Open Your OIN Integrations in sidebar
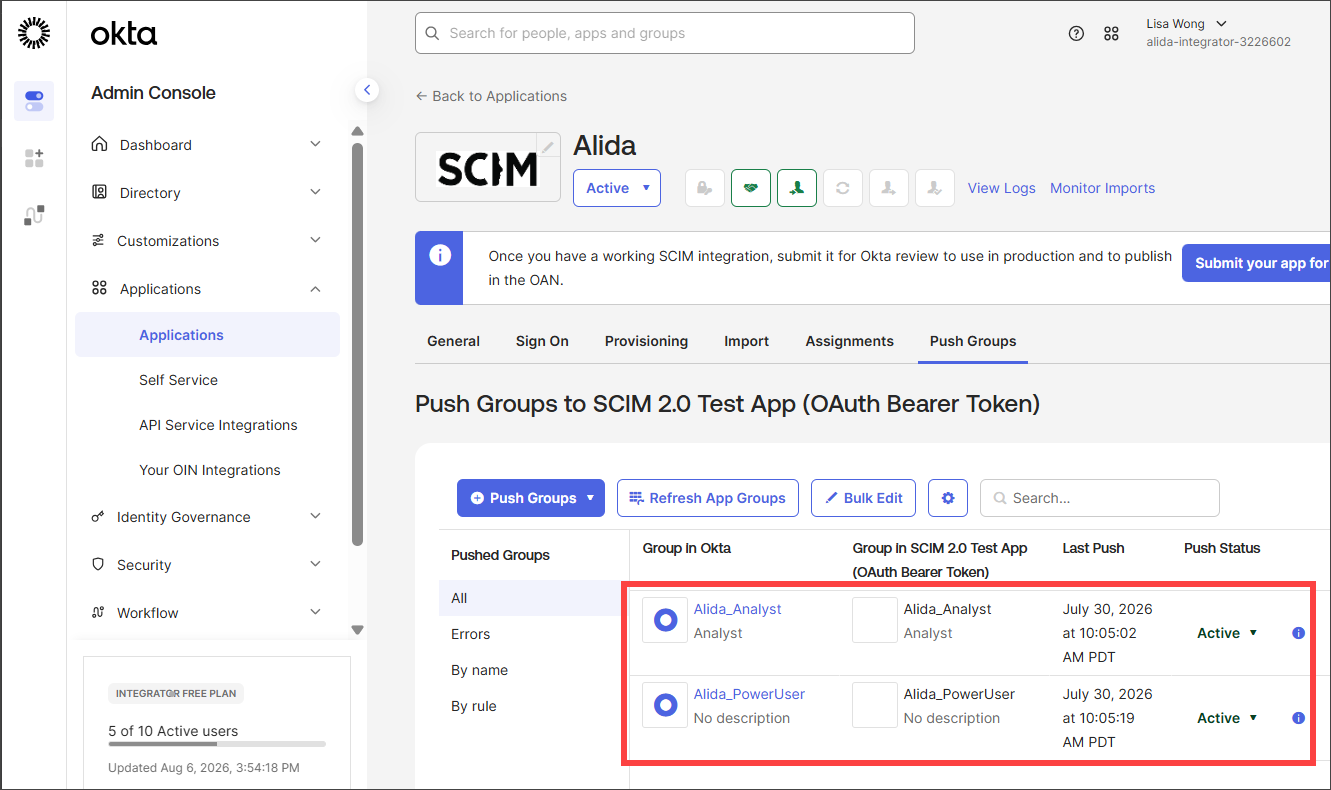1331x790 pixels. pos(208,470)
